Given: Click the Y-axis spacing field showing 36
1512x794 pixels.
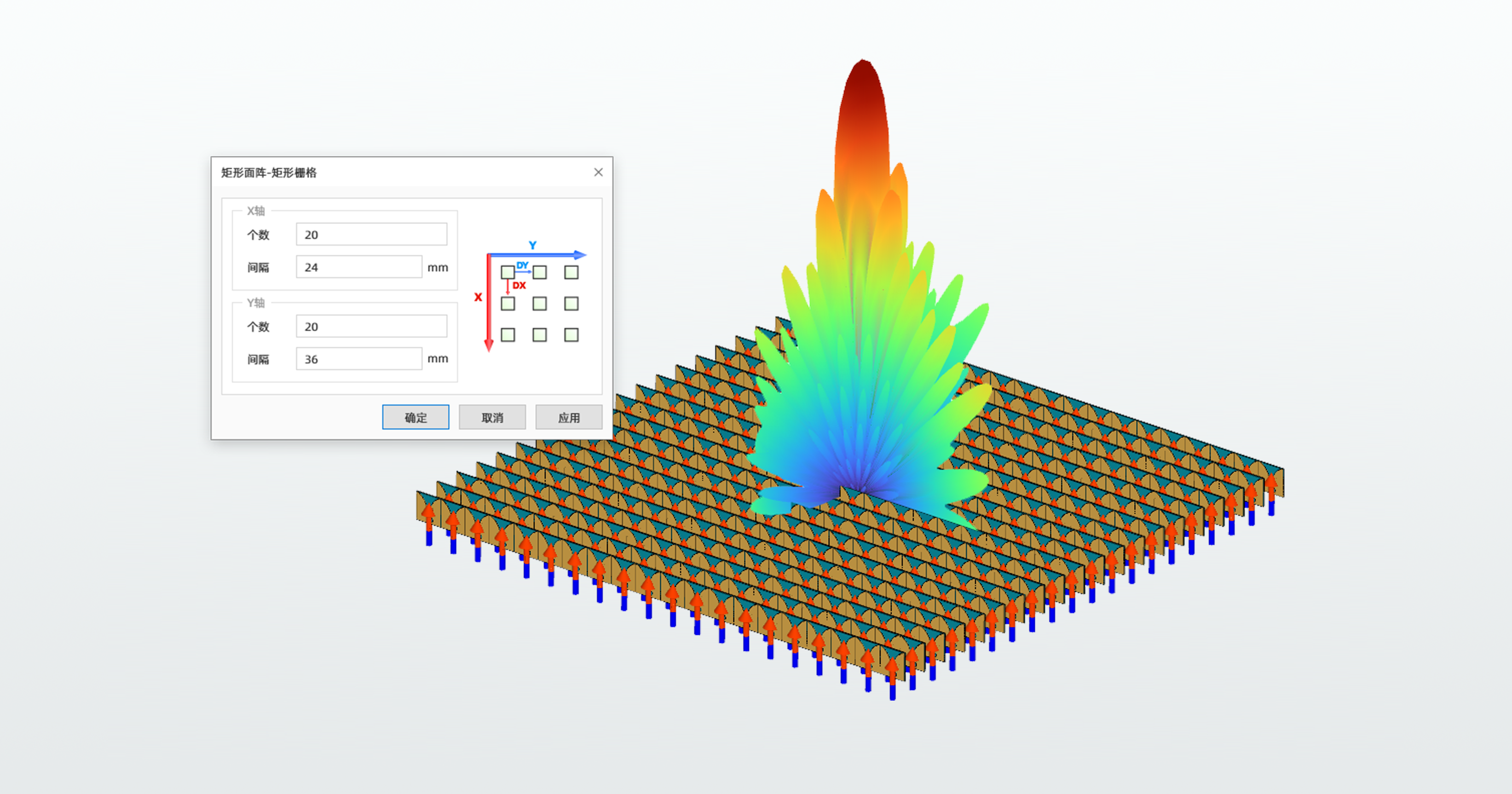Looking at the screenshot, I should point(358,358).
